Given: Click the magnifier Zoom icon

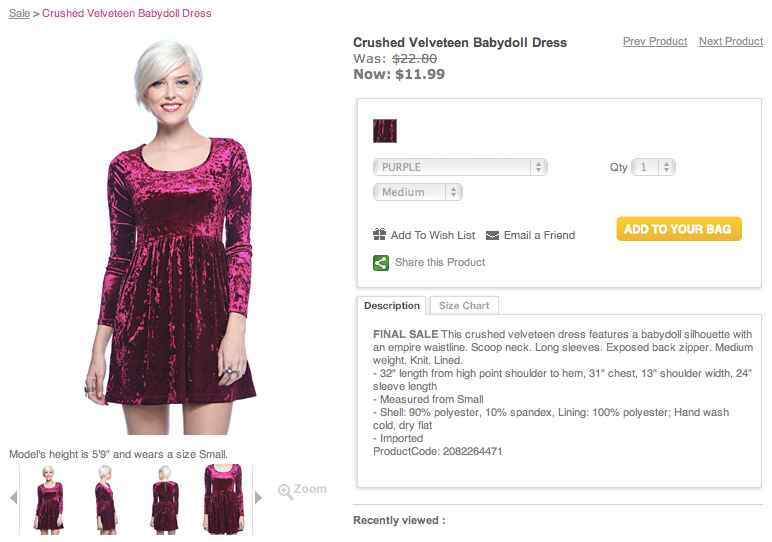Looking at the screenshot, I should [x=286, y=491].
